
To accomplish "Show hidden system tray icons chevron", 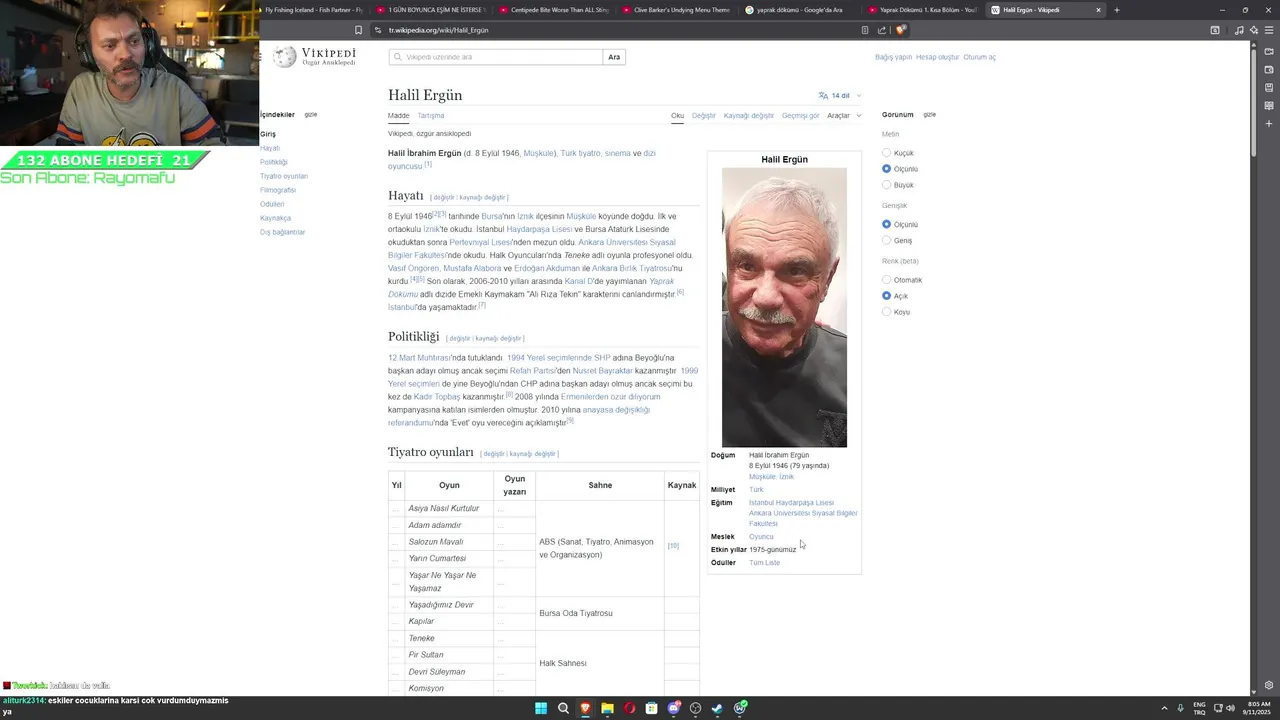I will coord(1164,708).
